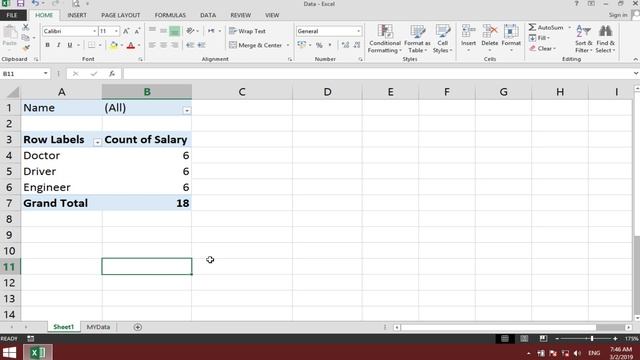Click the Cut scissors icon
Image resolution: width=640 pixels, height=360 pixels.
pos(25,27)
